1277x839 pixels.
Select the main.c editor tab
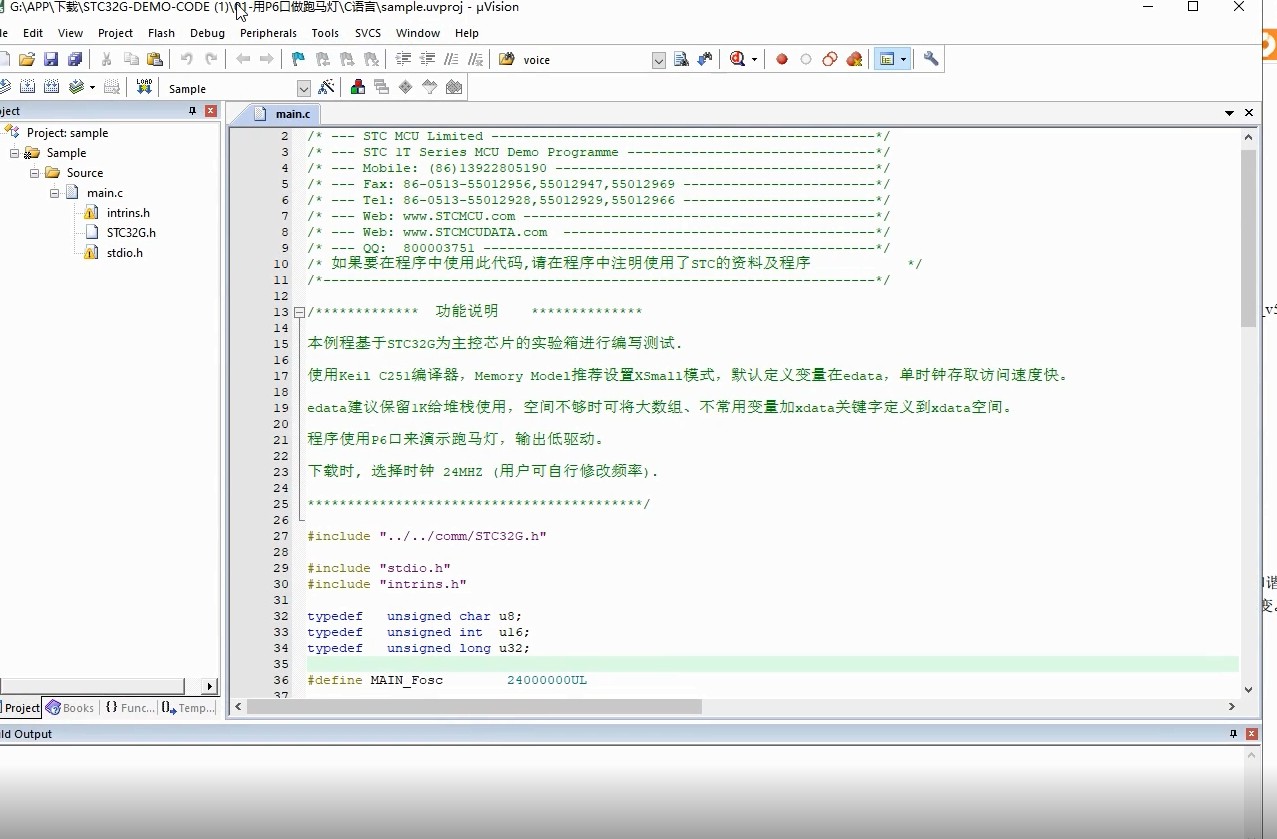coord(283,114)
